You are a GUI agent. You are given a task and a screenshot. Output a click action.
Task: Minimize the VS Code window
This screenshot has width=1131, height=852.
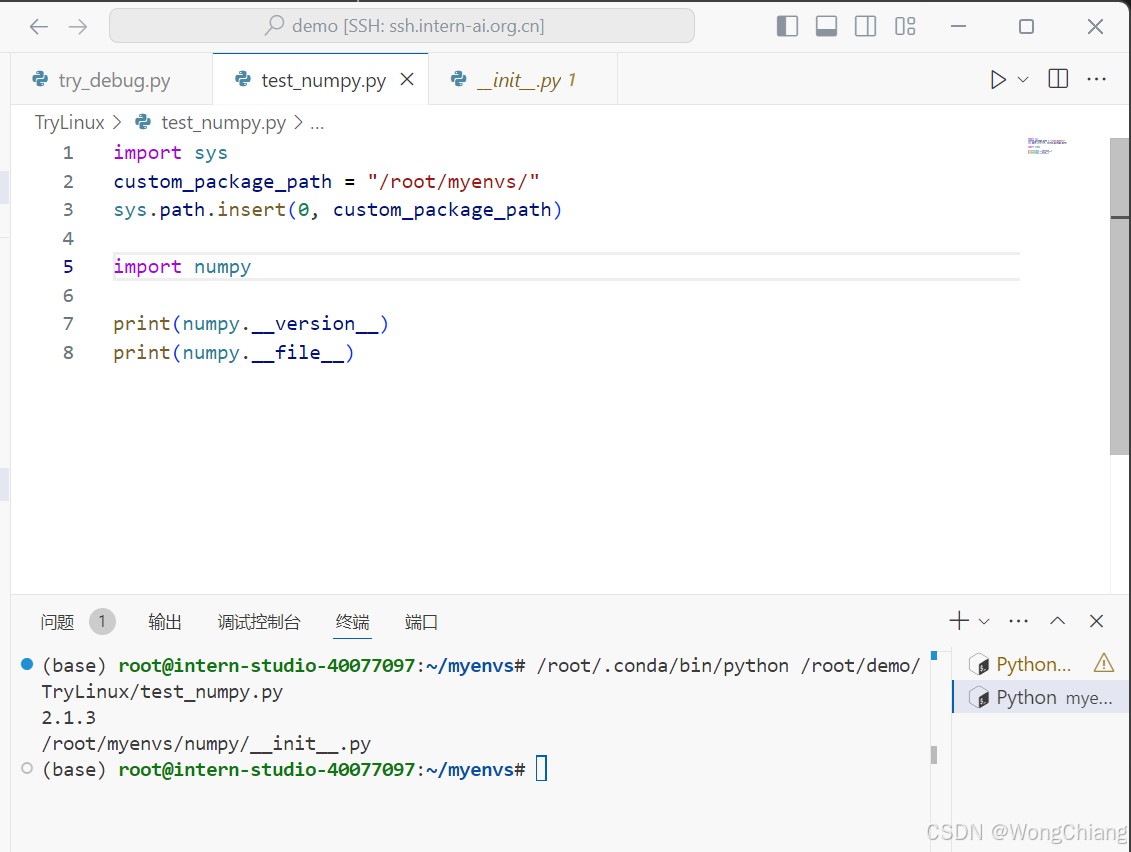[x=958, y=27]
